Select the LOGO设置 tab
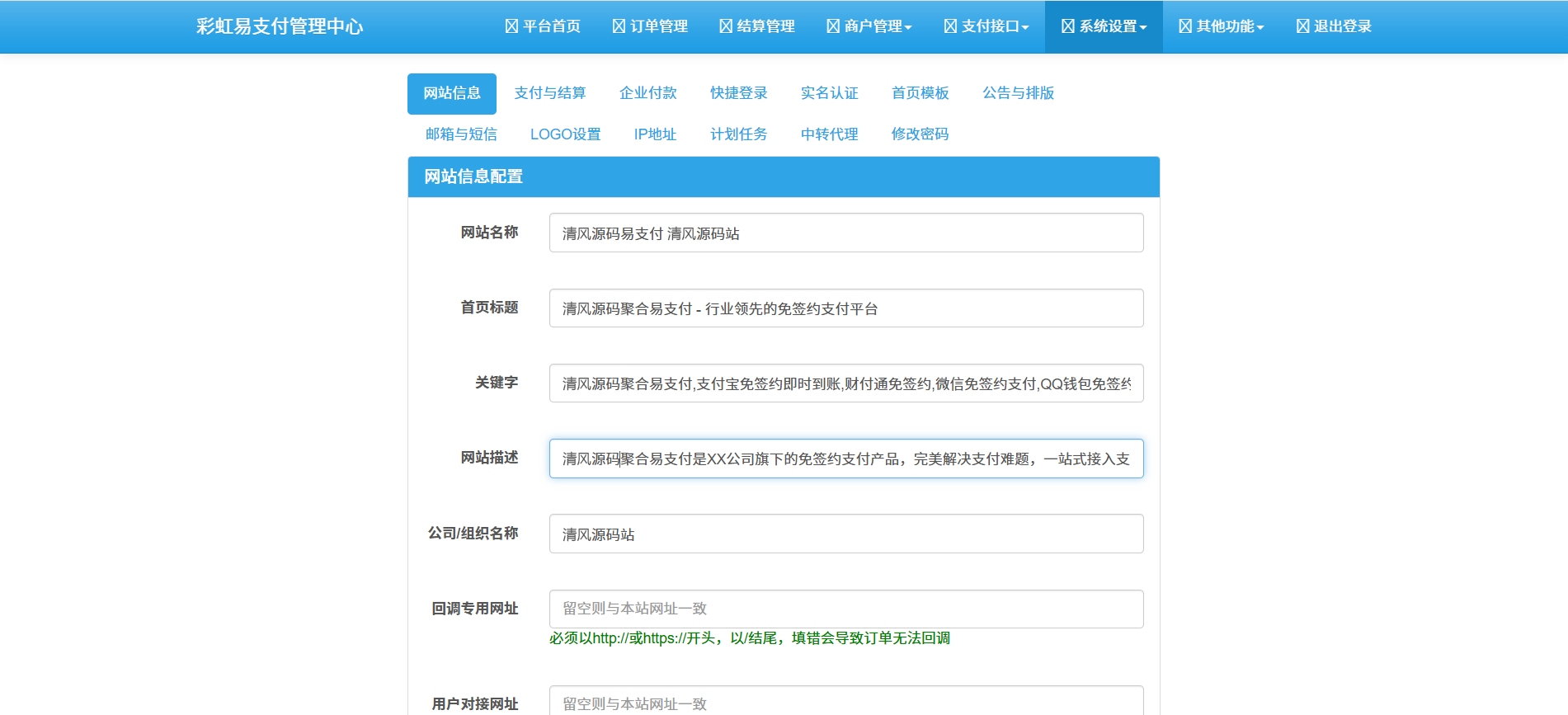Screen dimensions: 1568x715 tap(565, 134)
